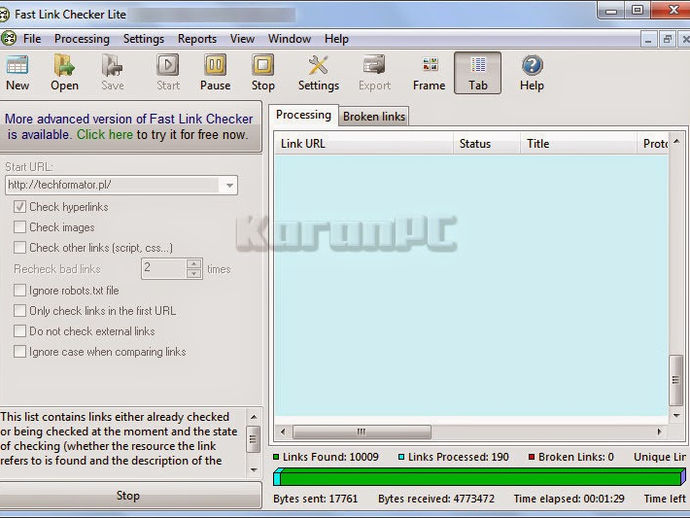Screen dimensions: 690x518
Task: Click the application icon in menu bar
Action: coord(8,39)
